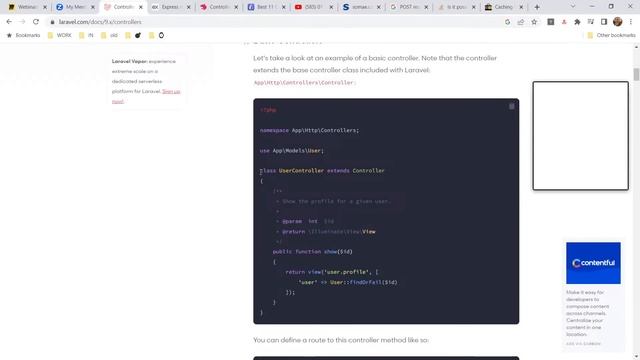Expand the WORK bookmark folder
The width and height of the screenshot is (640, 360).
(60, 36)
